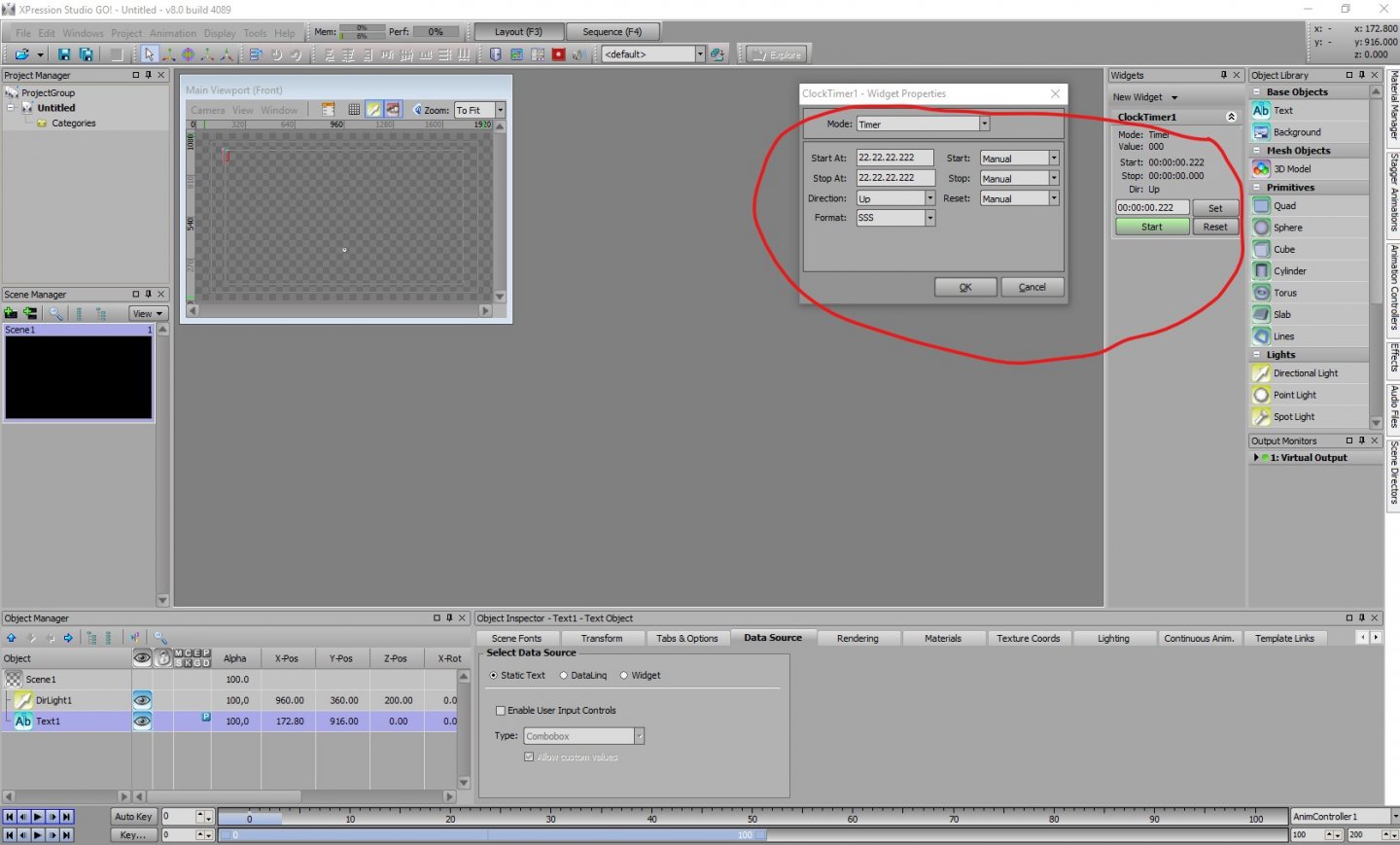Click the lock column header in Object Manager

pos(163,658)
